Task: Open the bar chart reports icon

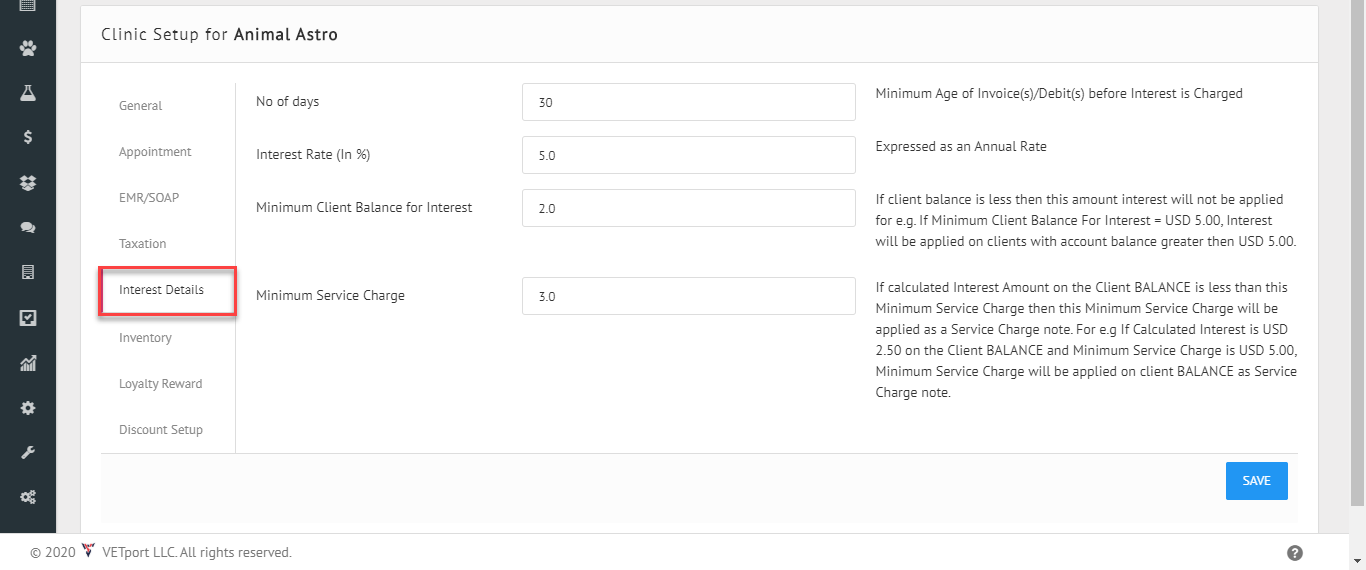Action: [x=28, y=363]
